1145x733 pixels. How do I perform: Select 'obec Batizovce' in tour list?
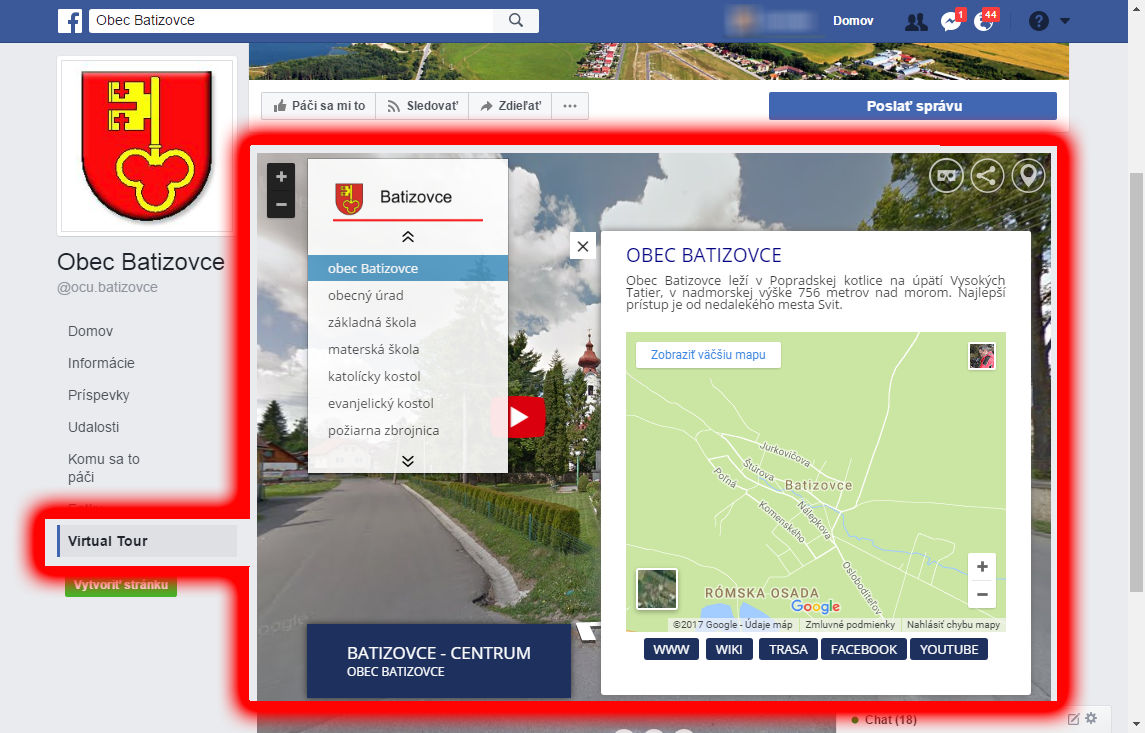407,268
